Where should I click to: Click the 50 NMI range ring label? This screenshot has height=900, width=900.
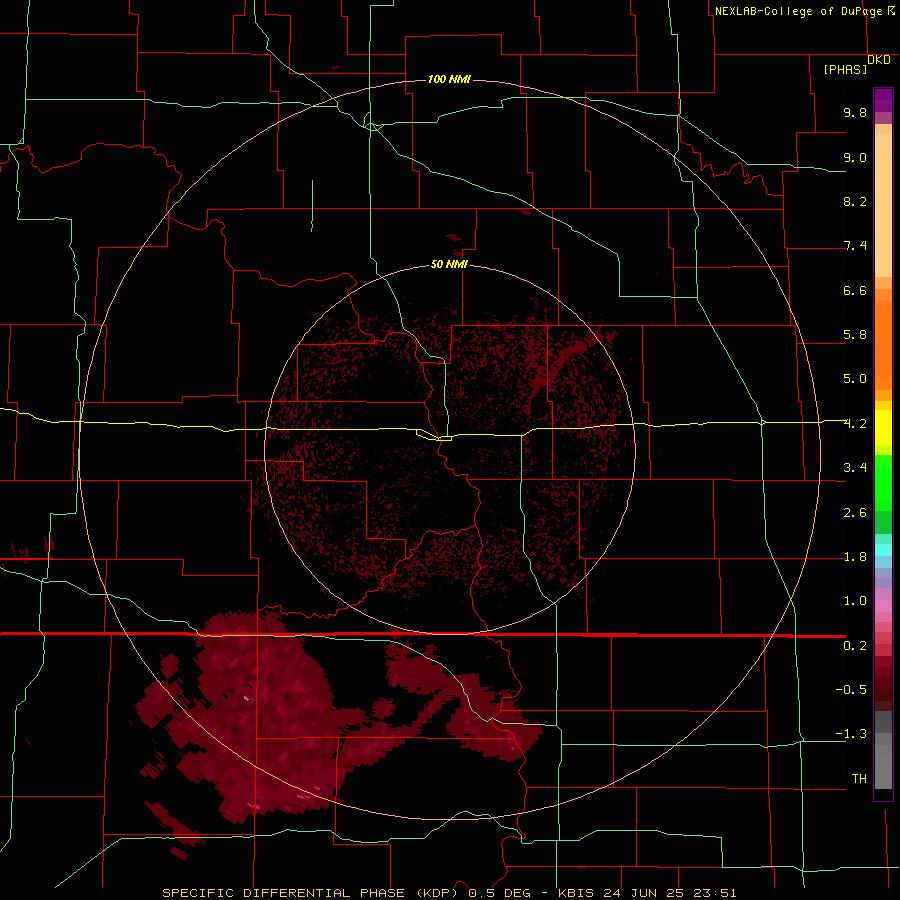449,264
